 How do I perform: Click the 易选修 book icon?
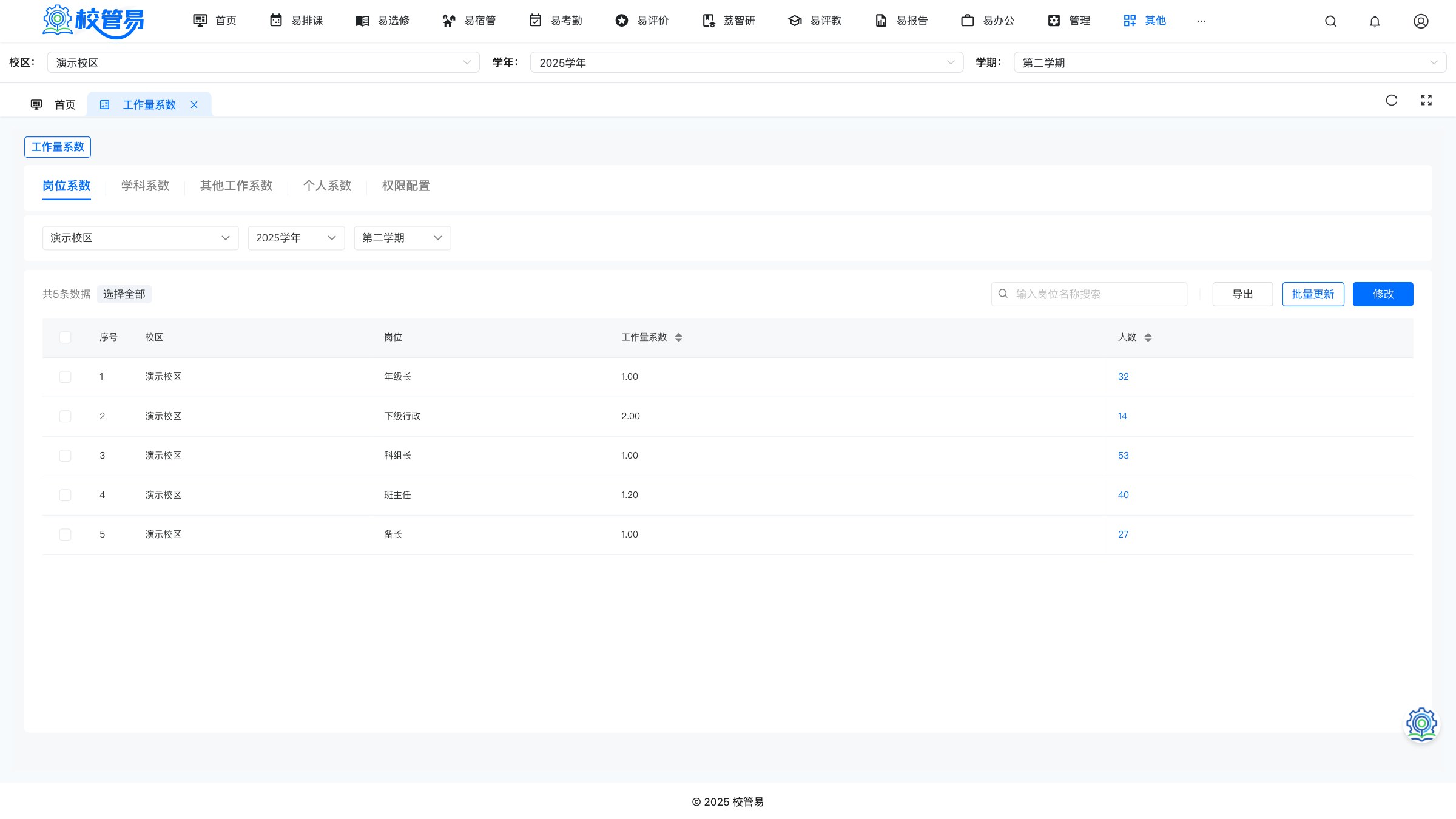pos(362,21)
